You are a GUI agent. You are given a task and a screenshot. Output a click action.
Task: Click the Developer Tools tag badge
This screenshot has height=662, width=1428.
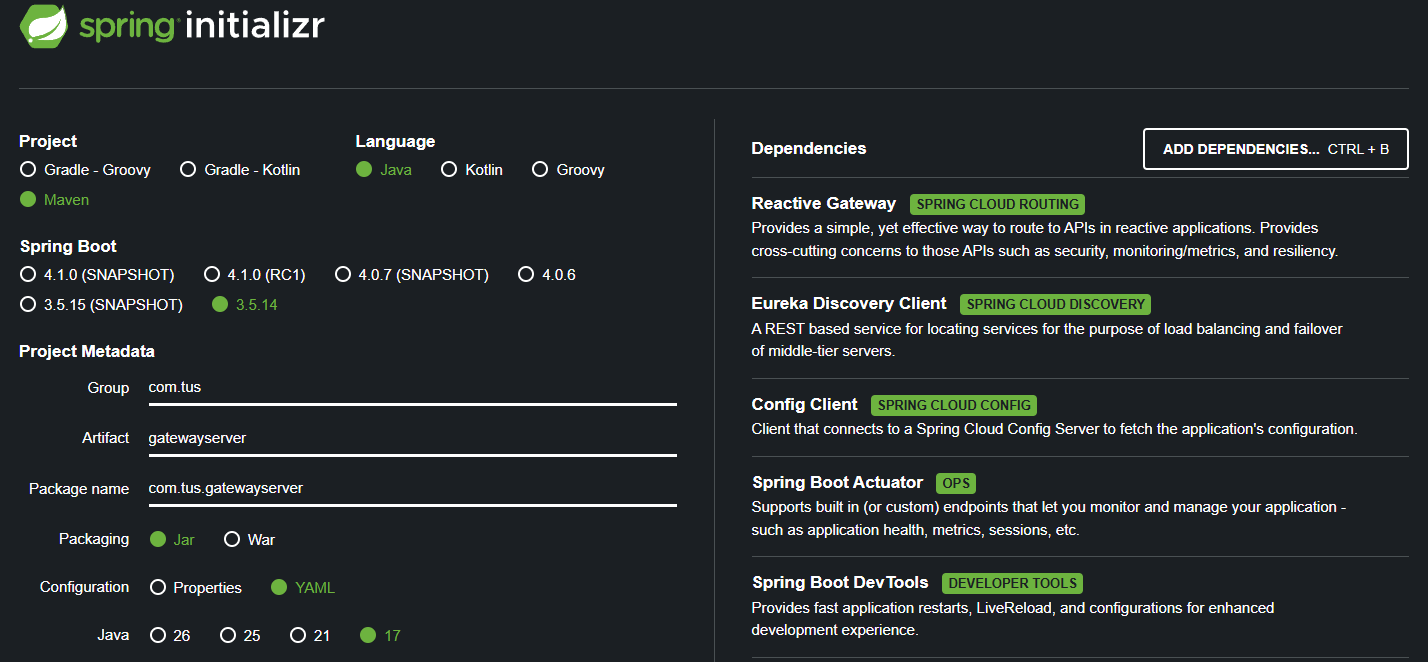1012,583
